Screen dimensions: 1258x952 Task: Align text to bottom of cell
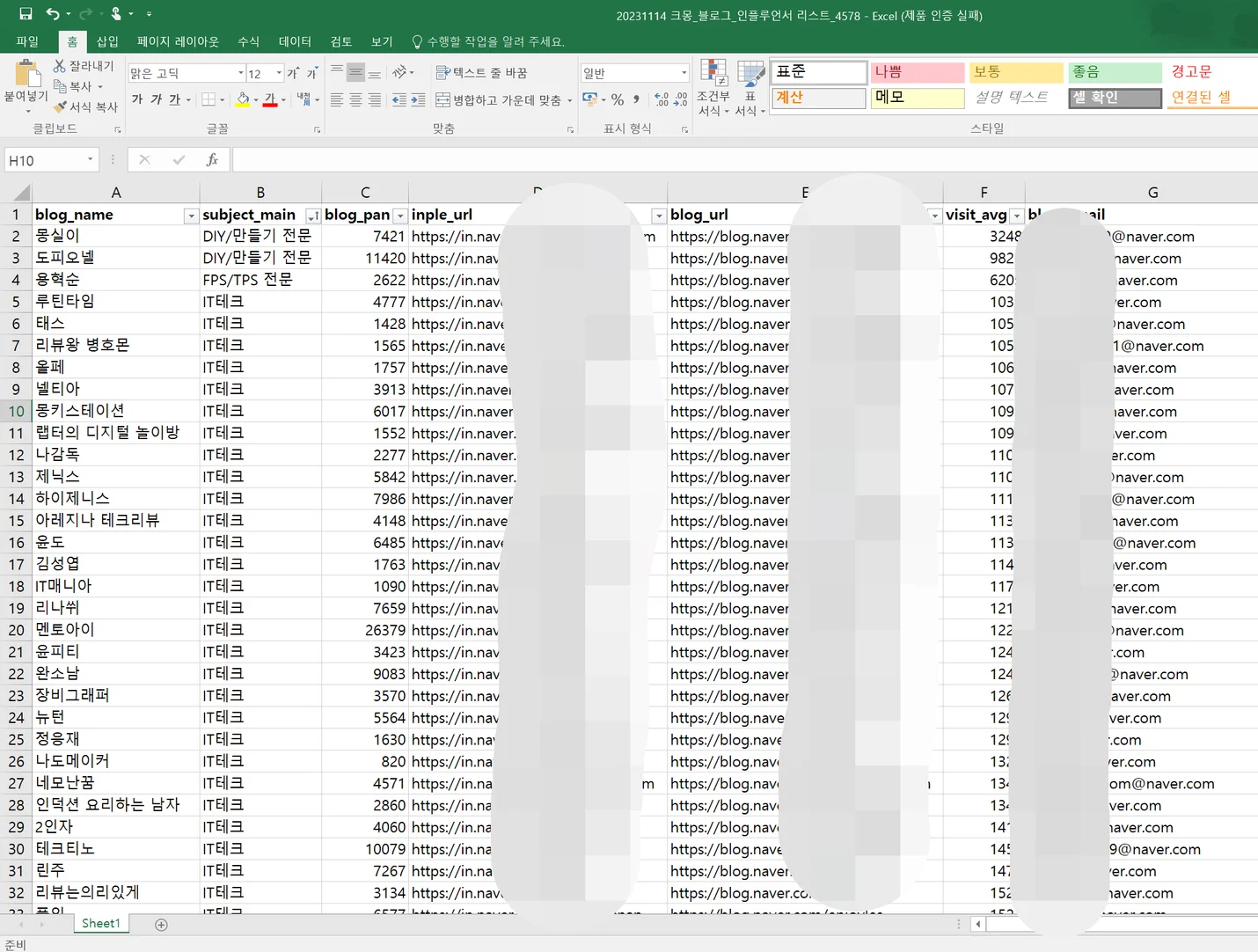pos(375,72)
